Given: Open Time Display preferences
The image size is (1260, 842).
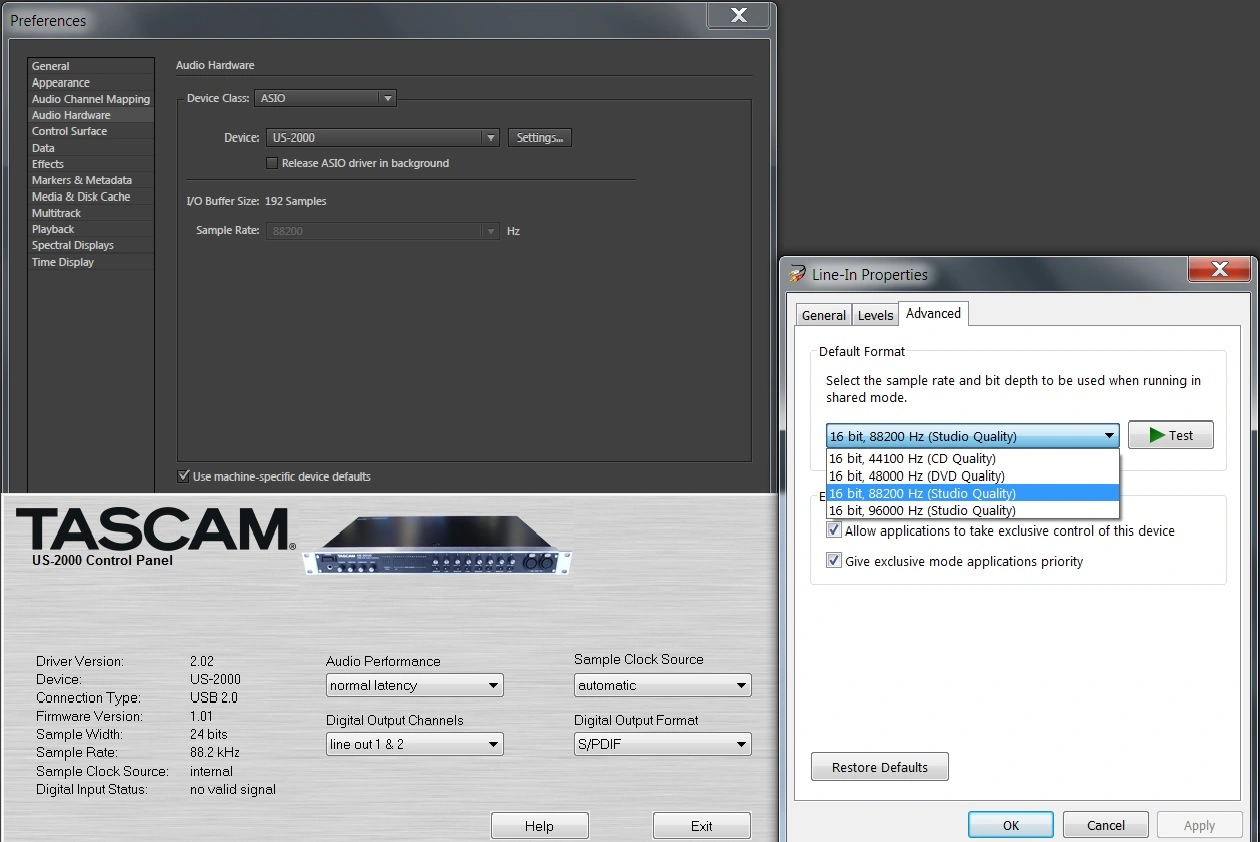Looking at the screenshot, I should 91,262.
